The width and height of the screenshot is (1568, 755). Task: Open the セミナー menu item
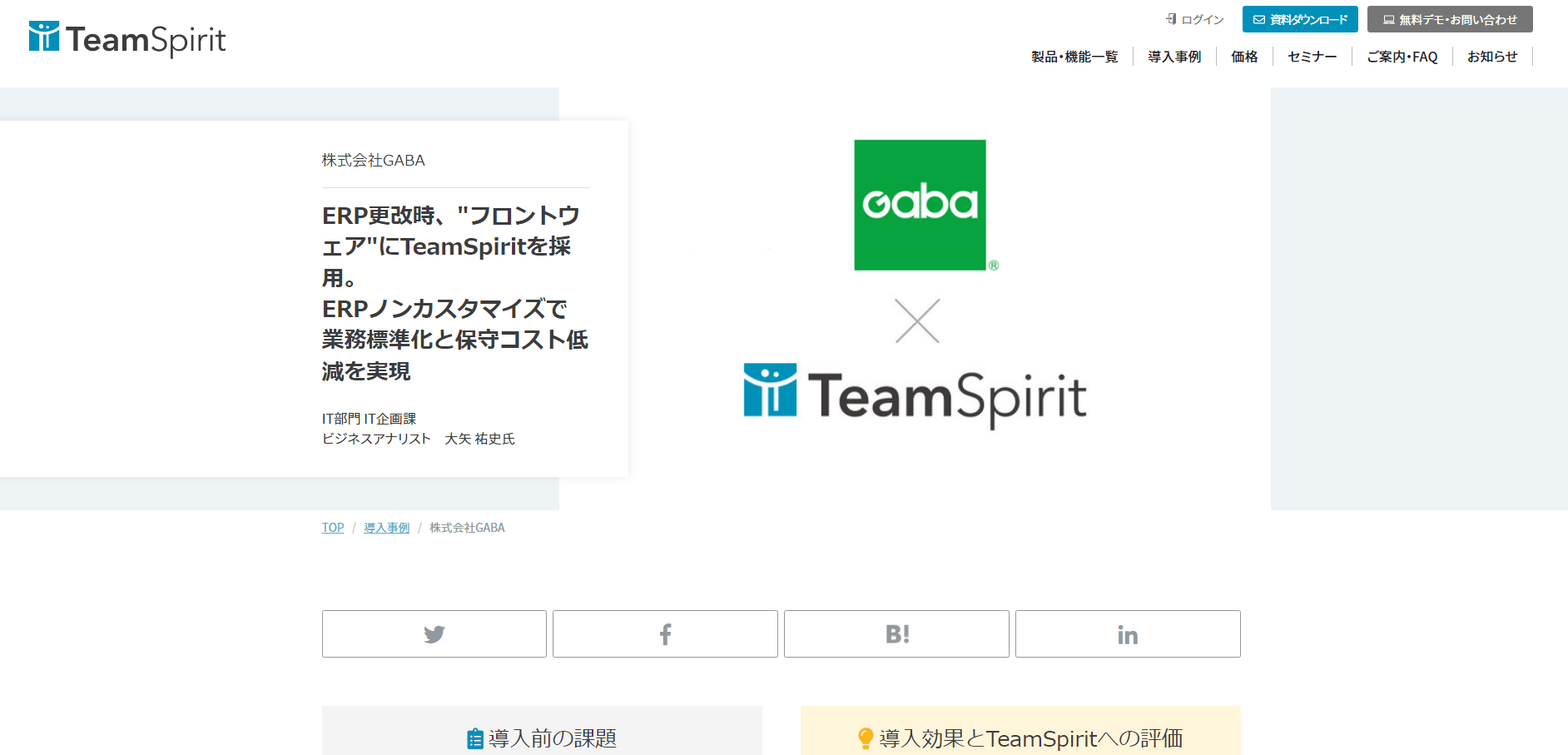[1312, 57]
